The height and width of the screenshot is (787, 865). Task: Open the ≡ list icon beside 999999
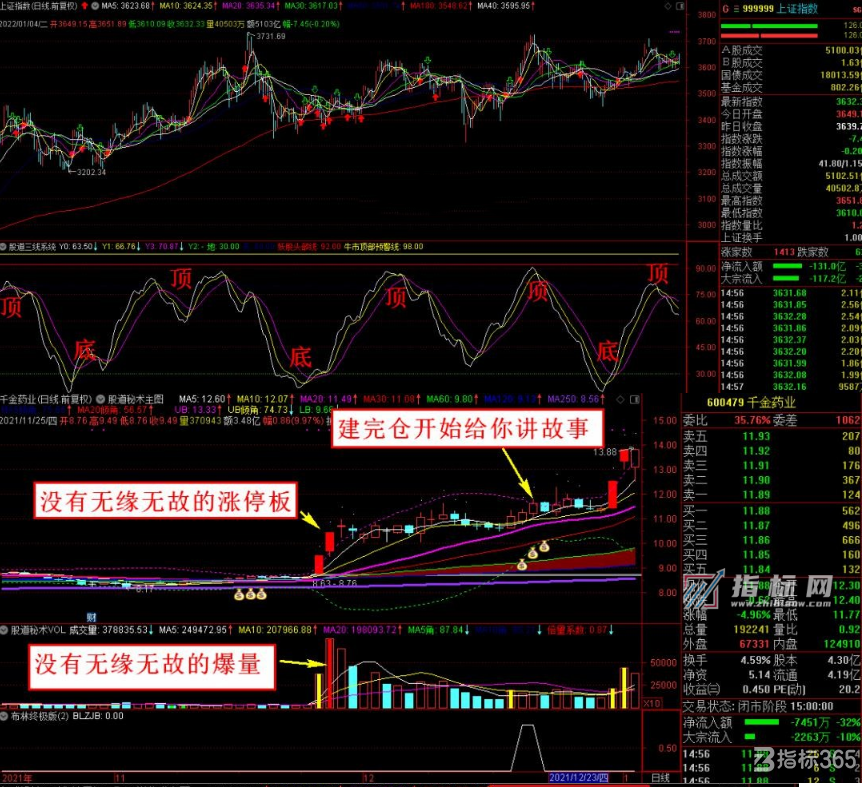pyautogui.click(x=735, y=8)
